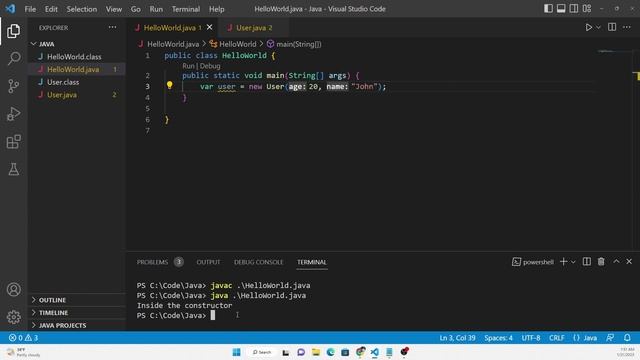
Task: Switch to the Output panel tab
Action: pos(208,262)
